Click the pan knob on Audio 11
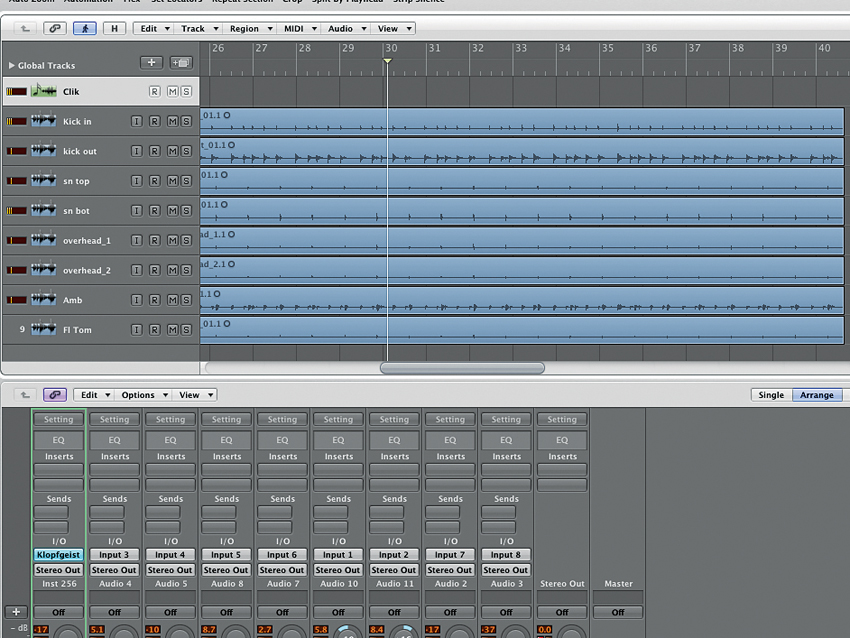Screen dimensions: 850x638 click(x=404, y=633)
